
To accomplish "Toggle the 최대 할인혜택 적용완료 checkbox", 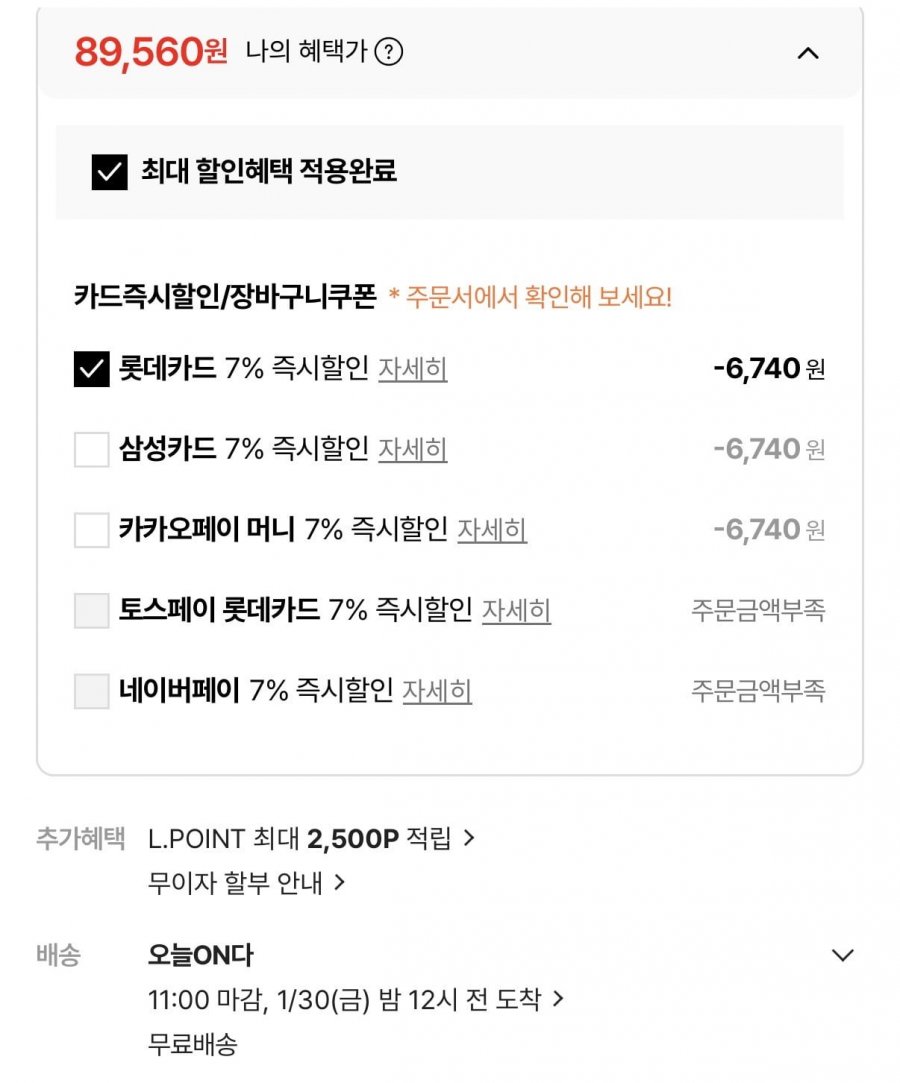I will (x=110, y=172).
